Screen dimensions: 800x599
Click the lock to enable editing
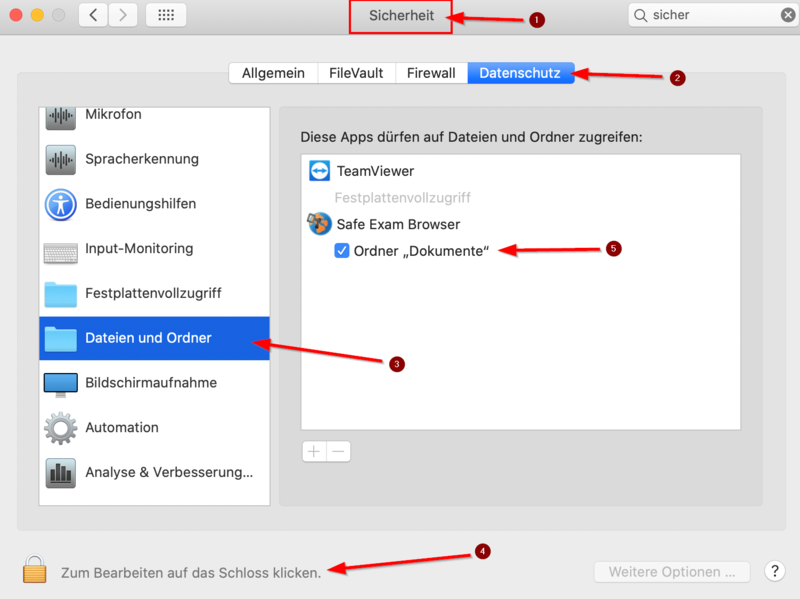pyautogui.click(x=33, y=568)
